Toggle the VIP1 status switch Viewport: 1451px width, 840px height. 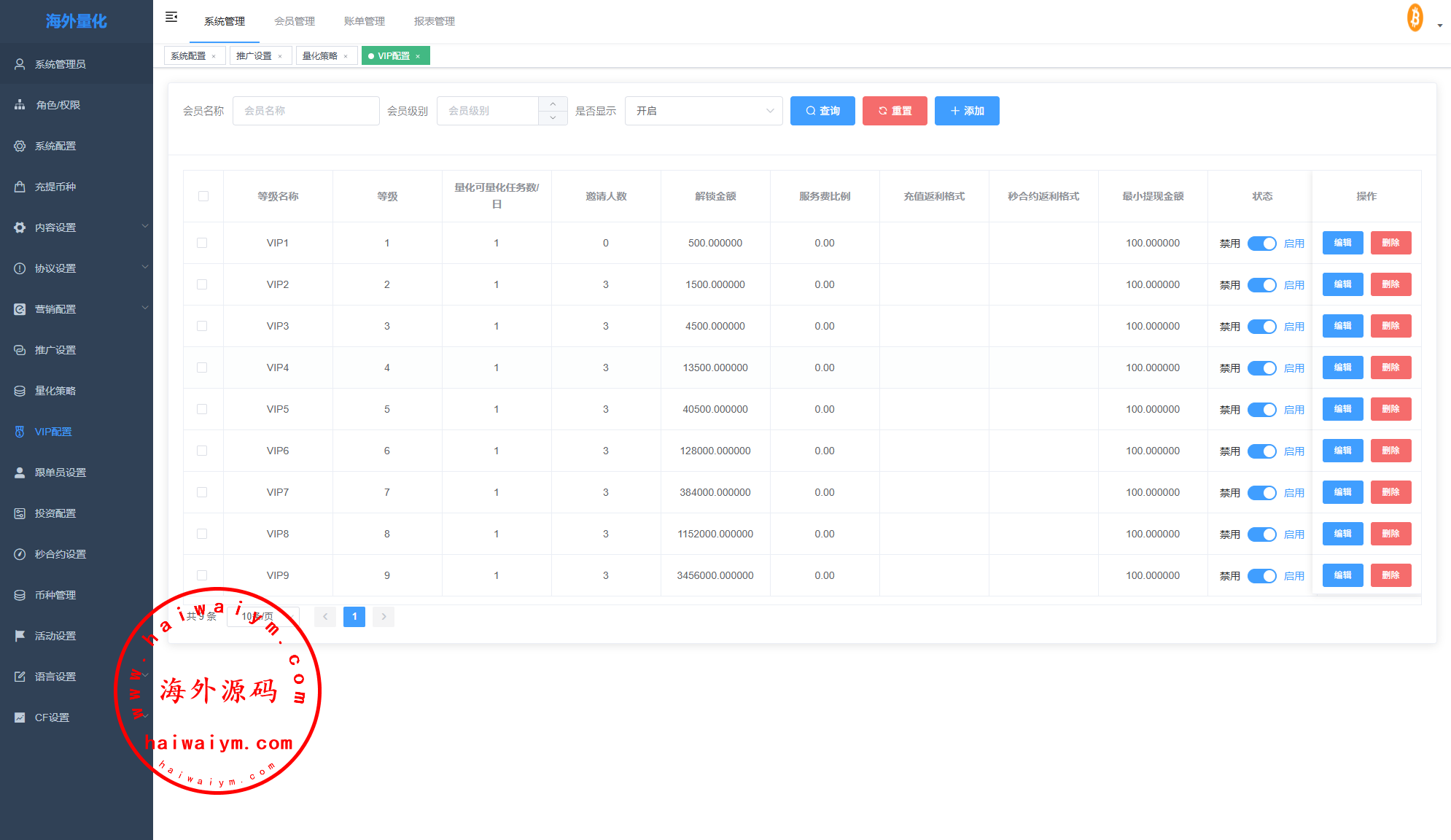[1261, 244]
